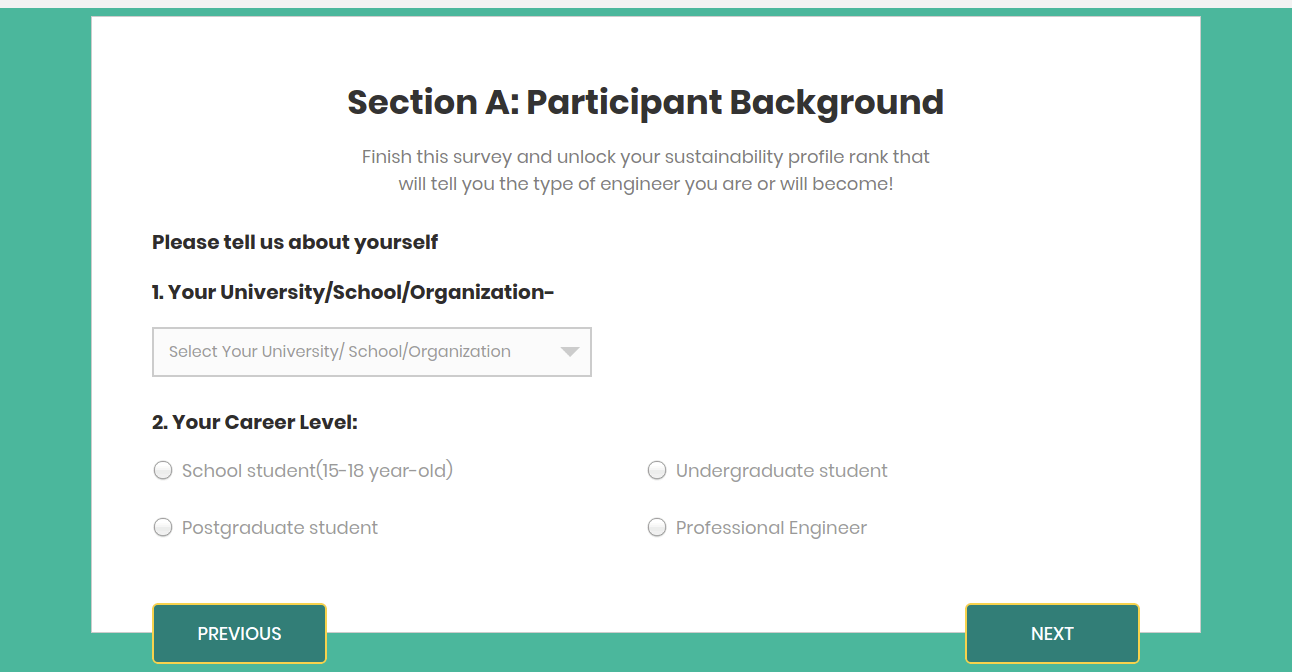Click the 'School student(15-18 year-old)' label text

(x=316, y=470)
